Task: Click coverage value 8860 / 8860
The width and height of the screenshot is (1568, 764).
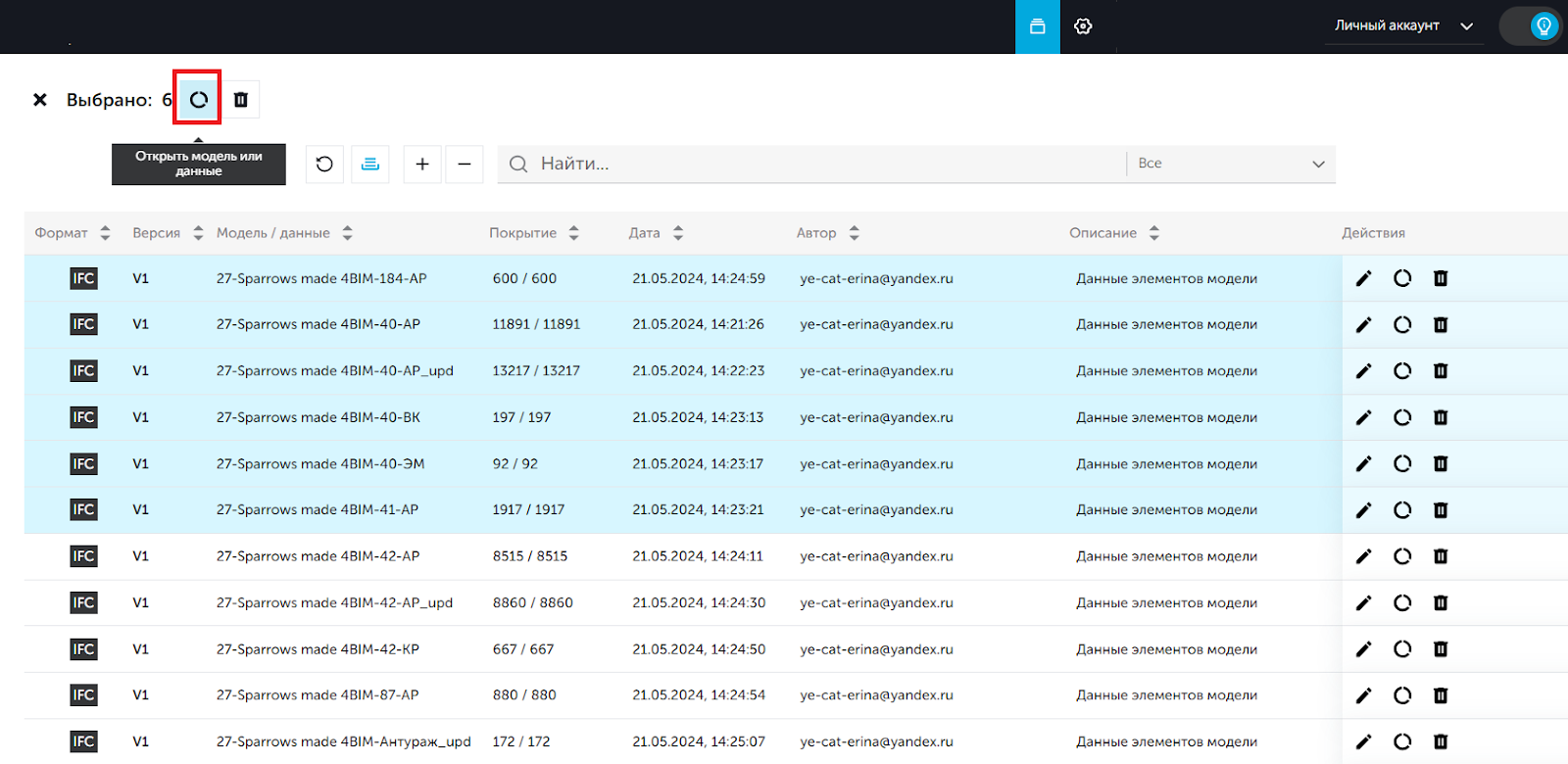Action: pos(533,602)
